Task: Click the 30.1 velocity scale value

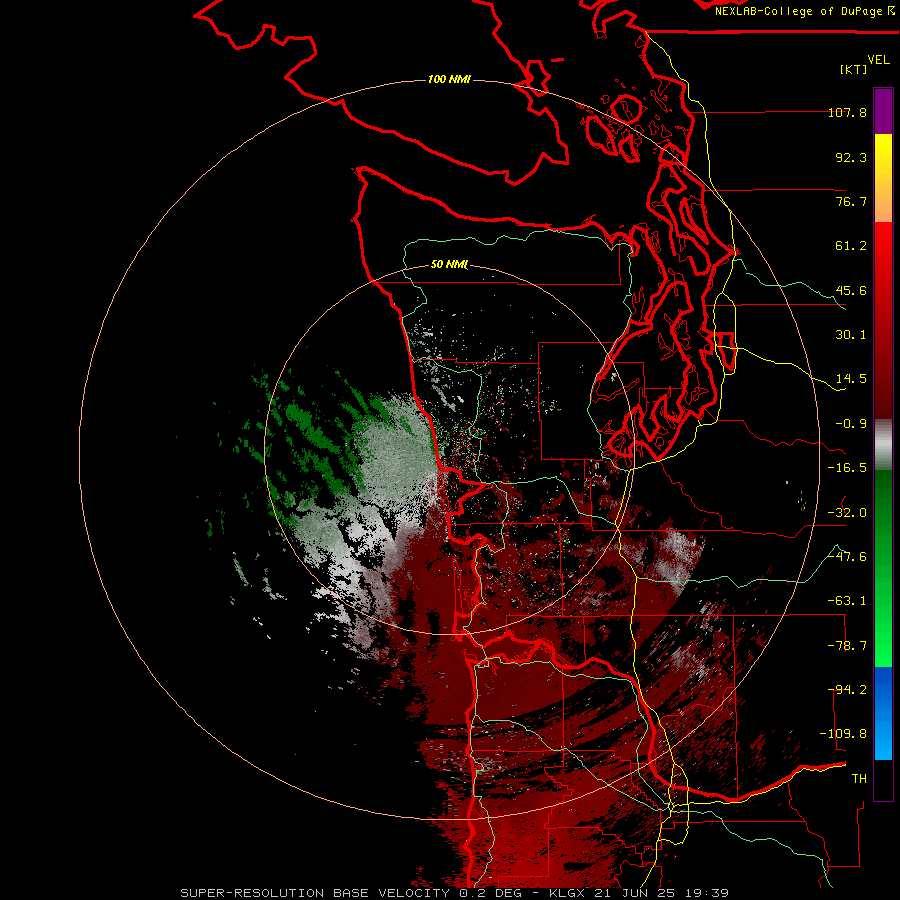Action: (851, 335)
